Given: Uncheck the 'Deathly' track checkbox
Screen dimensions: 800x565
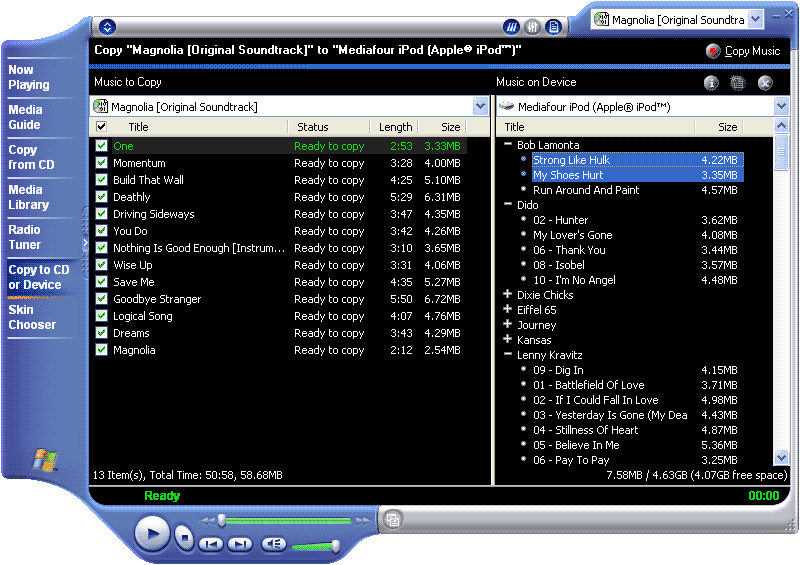Looking at the screenshot, I should point(102,196).
